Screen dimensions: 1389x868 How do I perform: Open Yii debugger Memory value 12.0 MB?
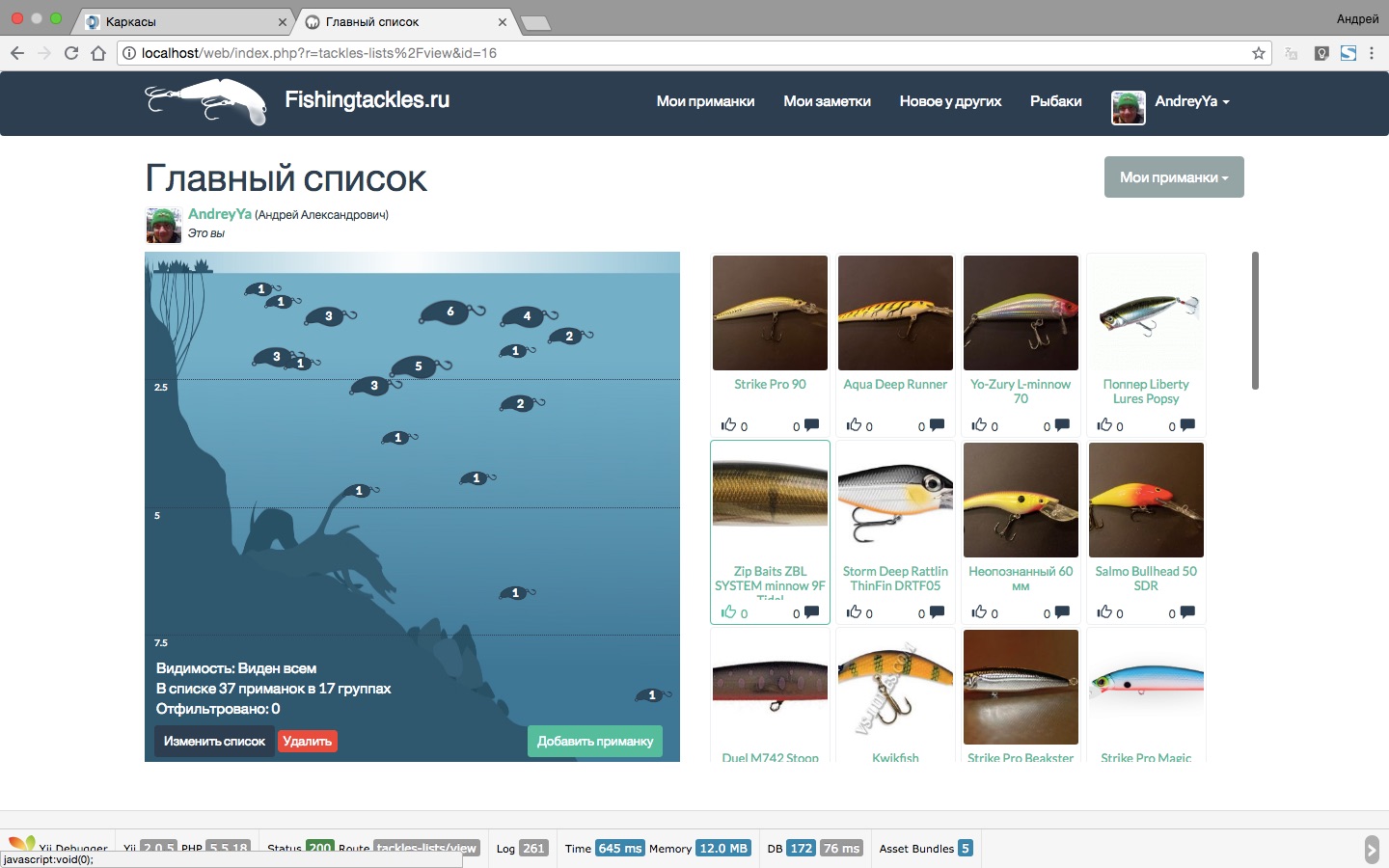[723, 849]
